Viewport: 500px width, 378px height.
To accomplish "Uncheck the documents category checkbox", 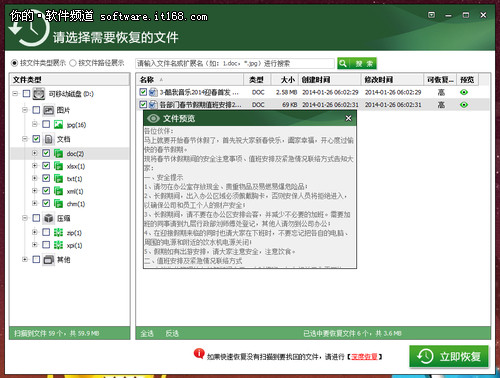I will (36, 139).
